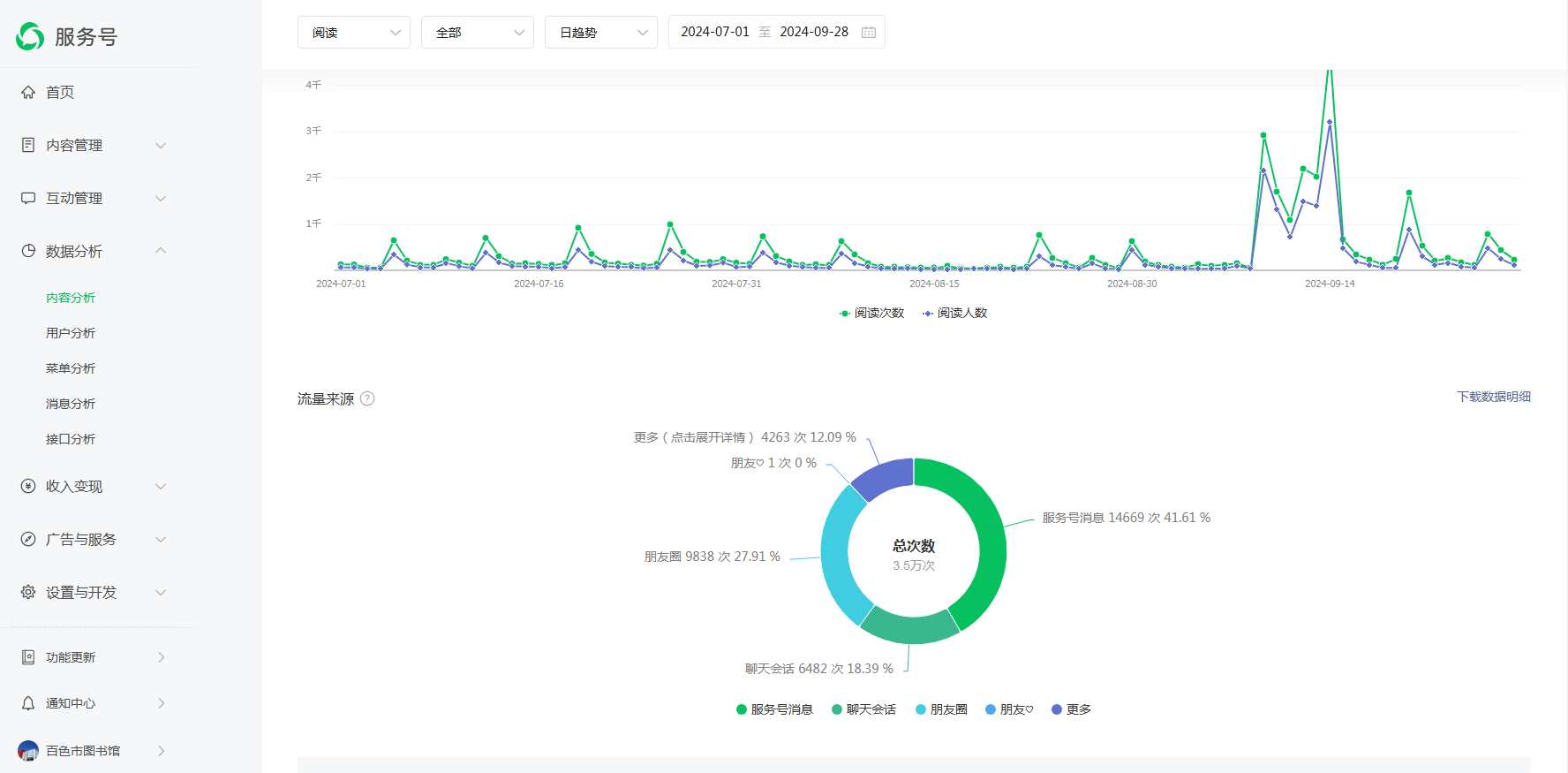Expand 内容管理 menu chevron
The image size is (1568, 773).
[161, 145]
